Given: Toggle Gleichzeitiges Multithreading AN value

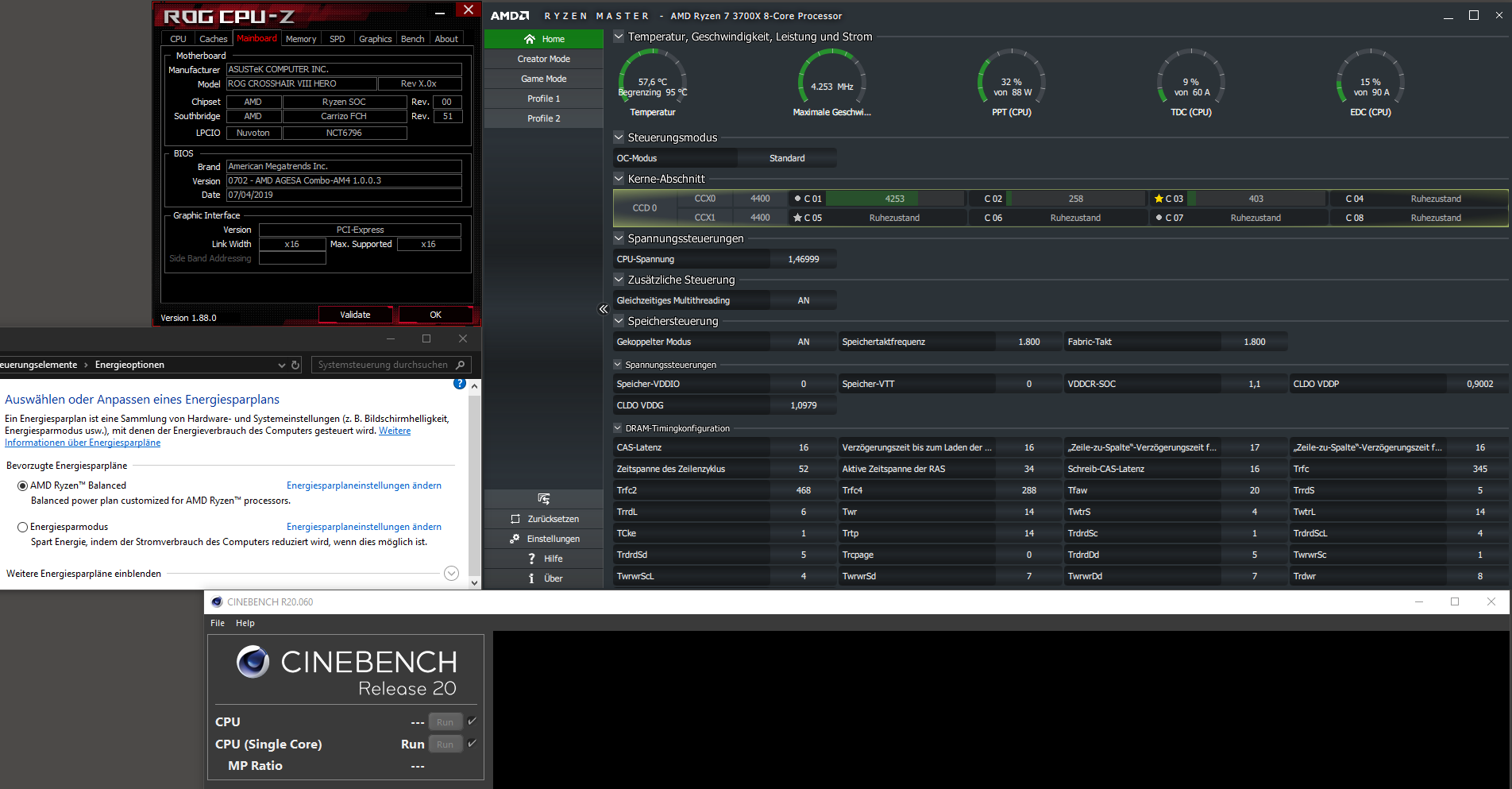Looking at the screenshot, I should 804,300.
